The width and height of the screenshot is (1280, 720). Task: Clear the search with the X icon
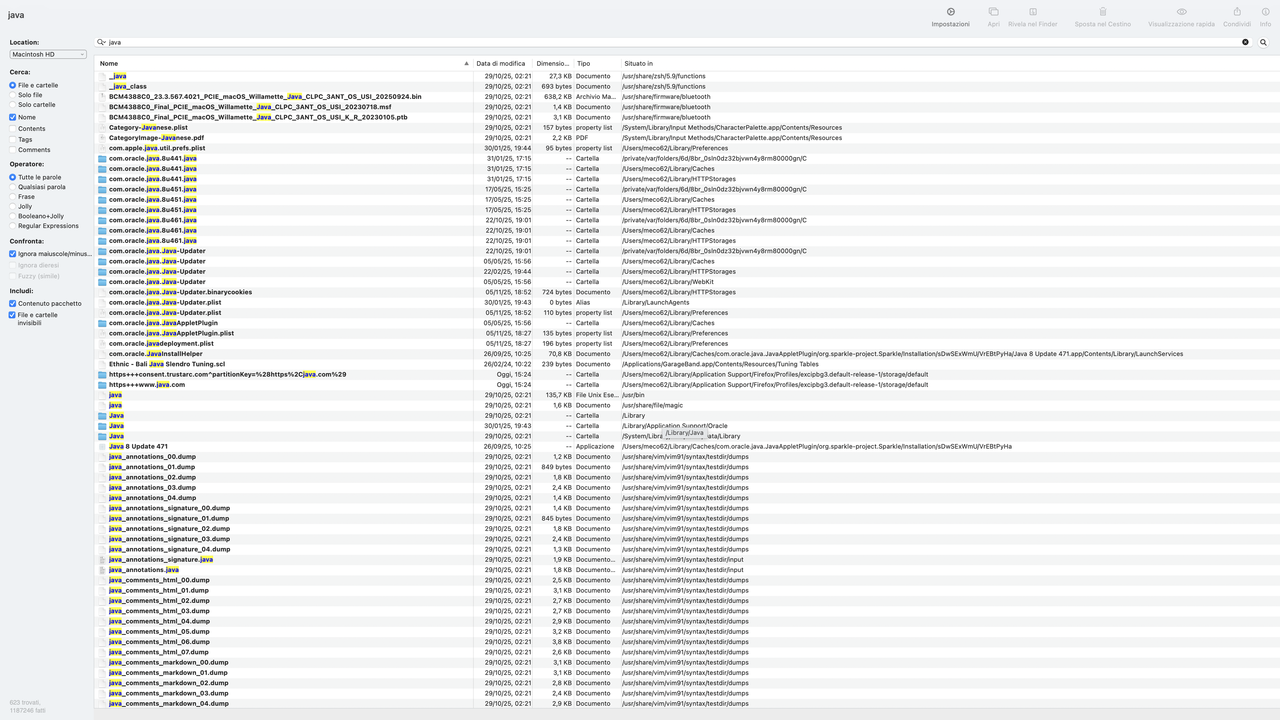pos(1244,42)
